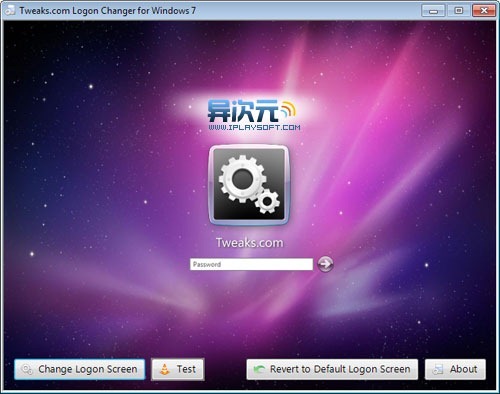Open the About dialog
The image size is (500, 394).
point(455,369)
